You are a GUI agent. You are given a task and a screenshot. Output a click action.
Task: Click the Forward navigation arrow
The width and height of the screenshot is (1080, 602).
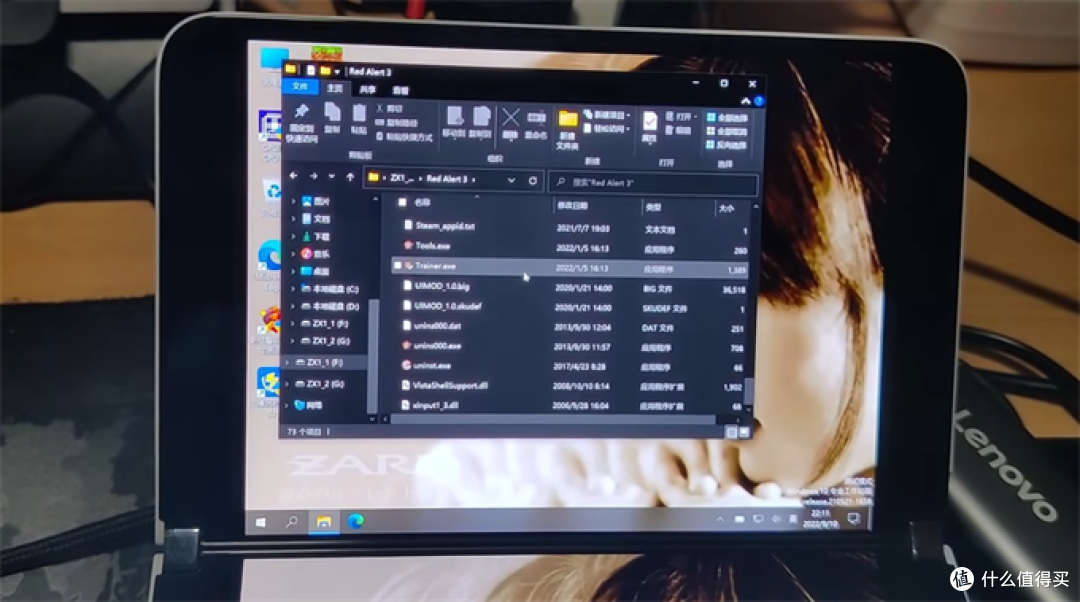click(313, 177)
